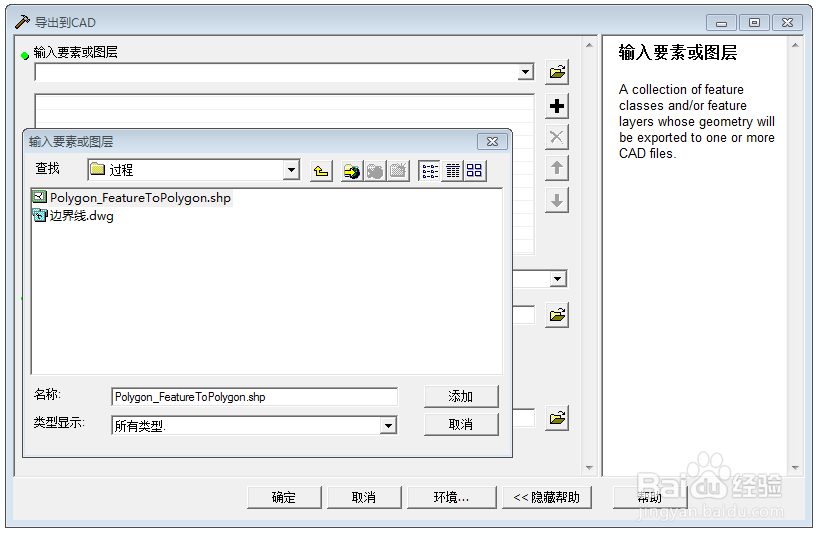Click the 确定 button
830x540 pixels.
coord(284,498)
